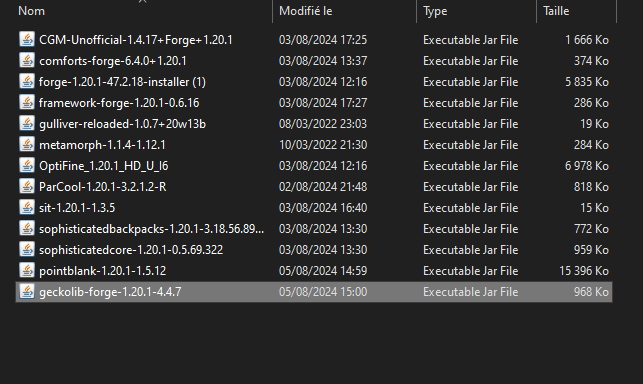Select the Jar icon of sophisticatedcore-1.20.1-0.5.69.322
The height and width of the screenshot is (384, 643).
[27, 249]
